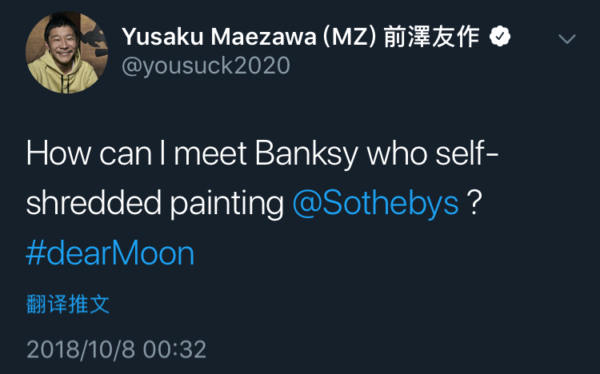600x374 pixels.
Task: Click the Japanese name 前澤友作
Action: [x=431, y=37]
